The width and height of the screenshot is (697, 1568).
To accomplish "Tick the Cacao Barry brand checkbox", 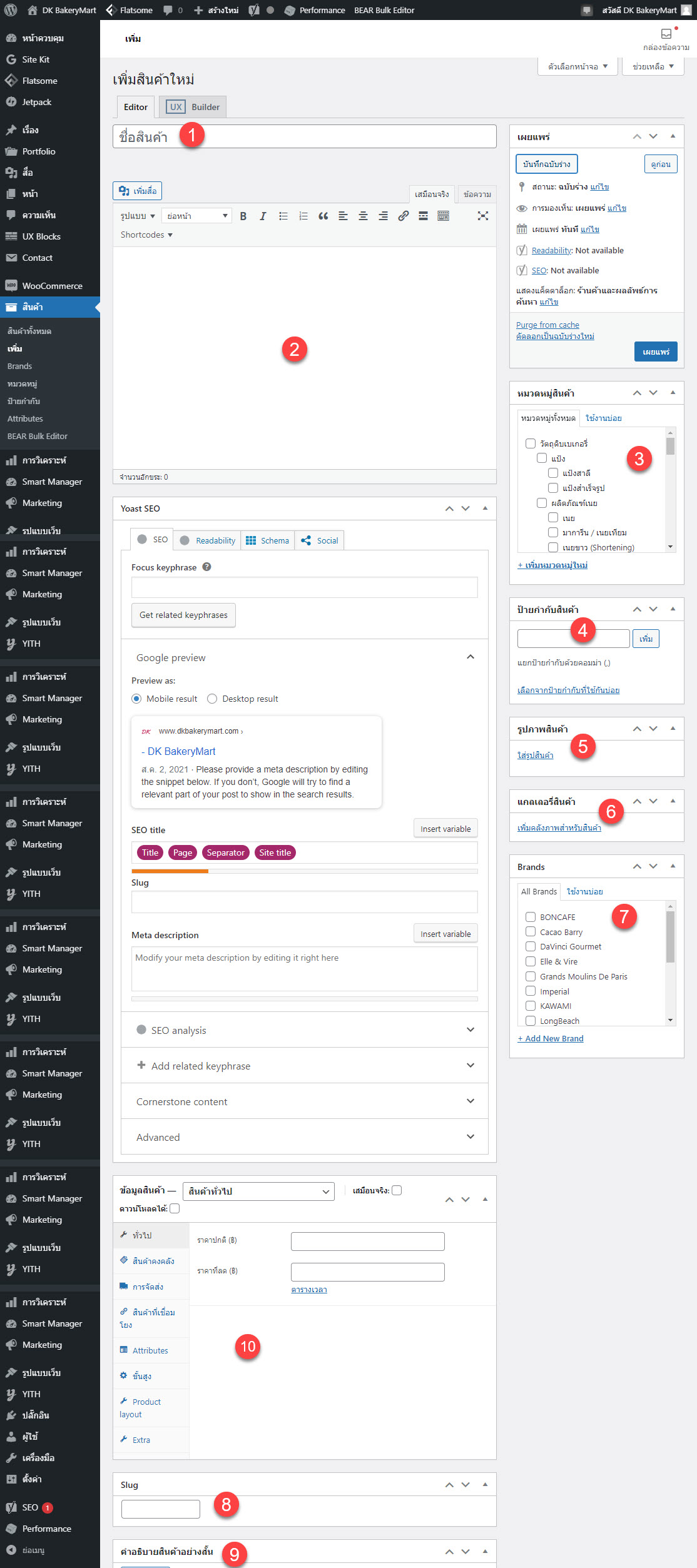I will (531, 932).
